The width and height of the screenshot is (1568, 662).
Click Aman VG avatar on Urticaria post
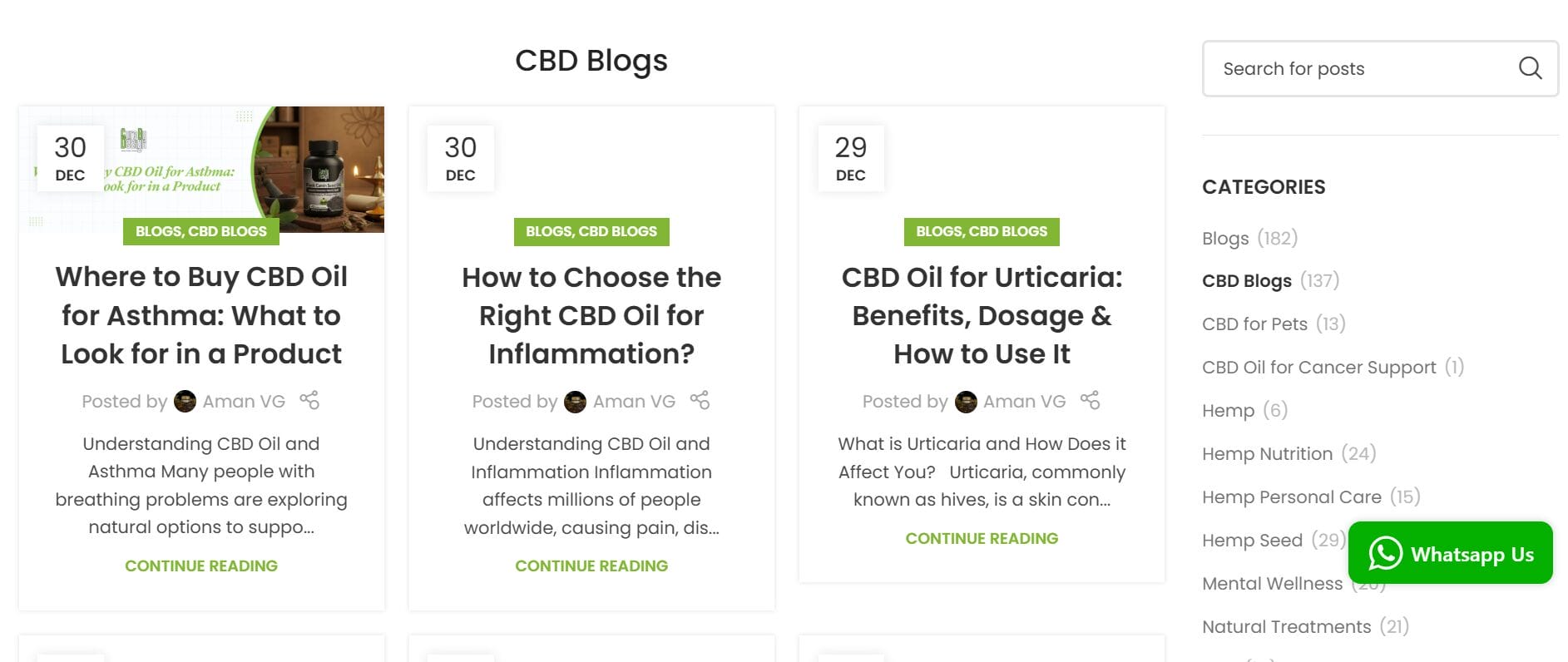(966, 402)
